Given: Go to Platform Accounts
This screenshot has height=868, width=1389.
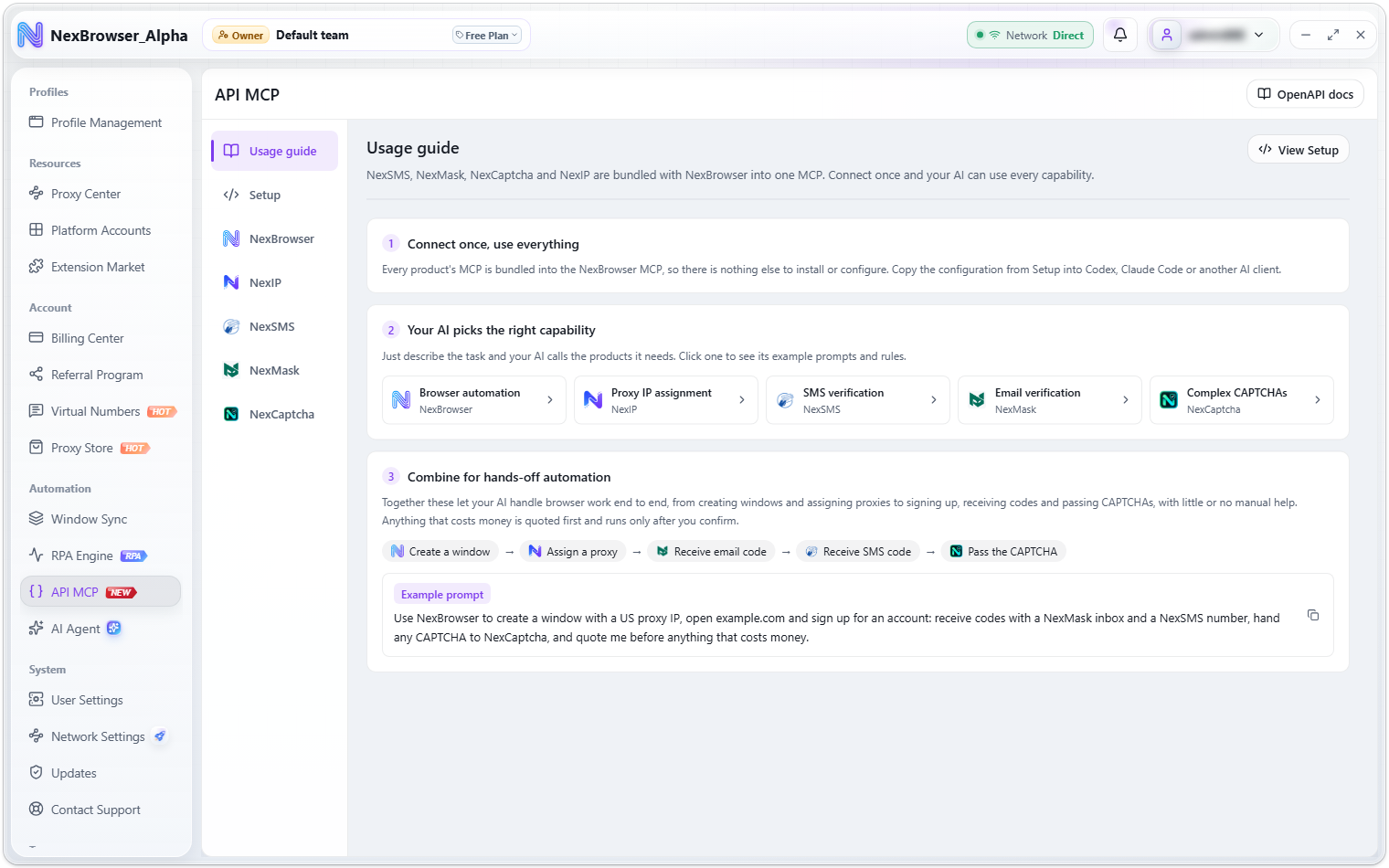Looking at the screenshot, I should click(101, 230).
